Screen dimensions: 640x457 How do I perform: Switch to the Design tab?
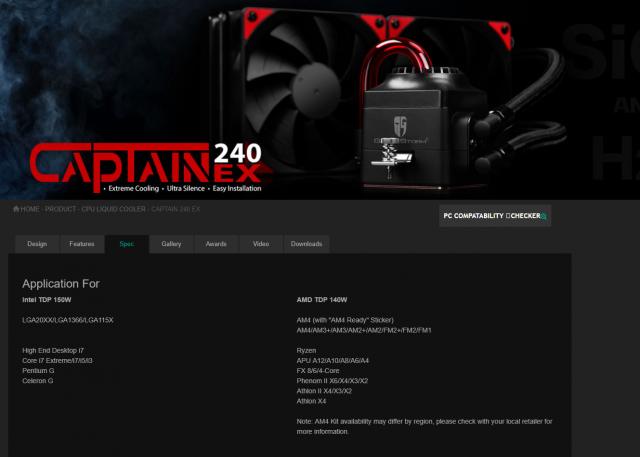pyautogui.click(x=37, y=244)
